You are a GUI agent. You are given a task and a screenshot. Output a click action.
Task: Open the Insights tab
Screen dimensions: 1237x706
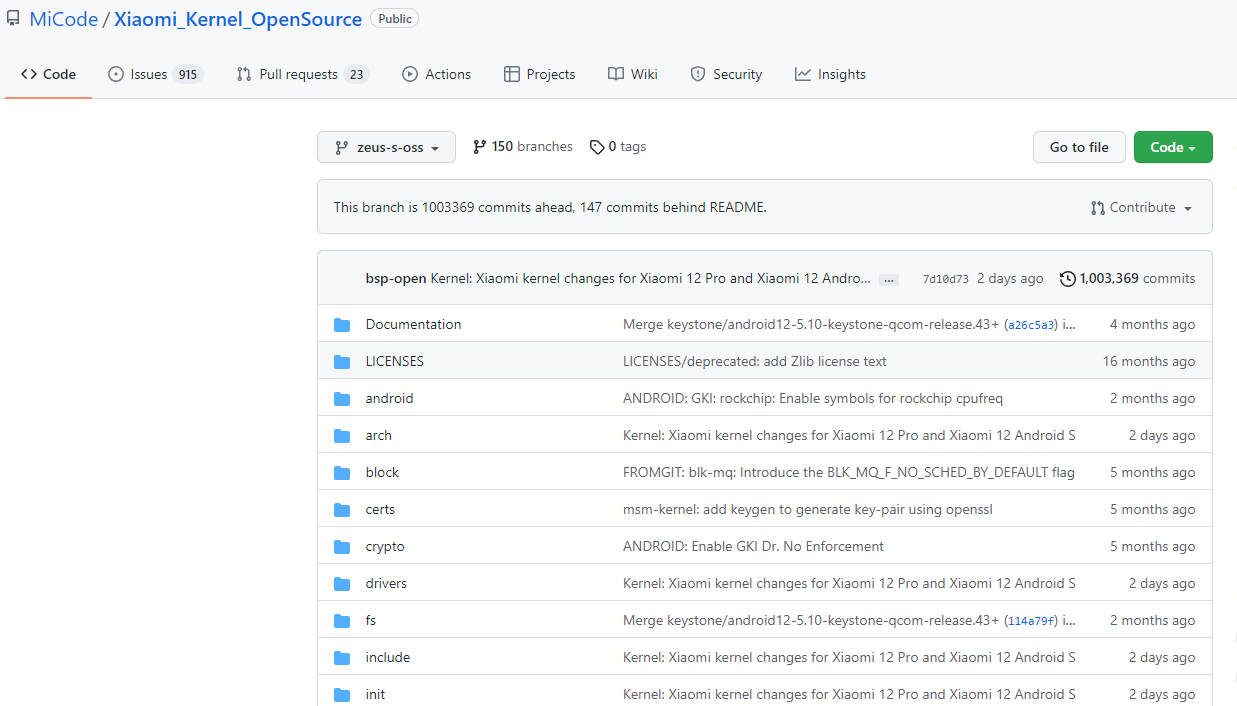[x=830, y=74]
